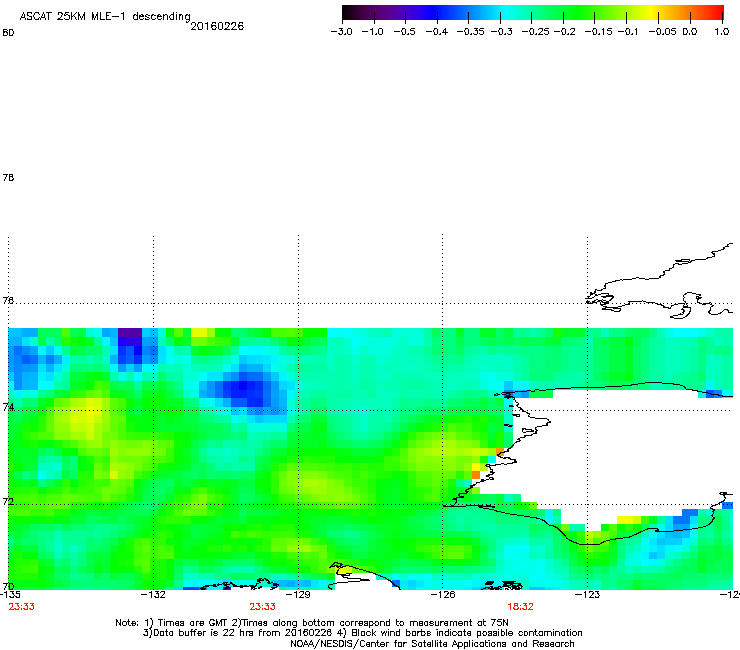This screenshot has height=650, width=740.
Task: Click the purple cell at the data's top edge
Action: pos(130,332)
